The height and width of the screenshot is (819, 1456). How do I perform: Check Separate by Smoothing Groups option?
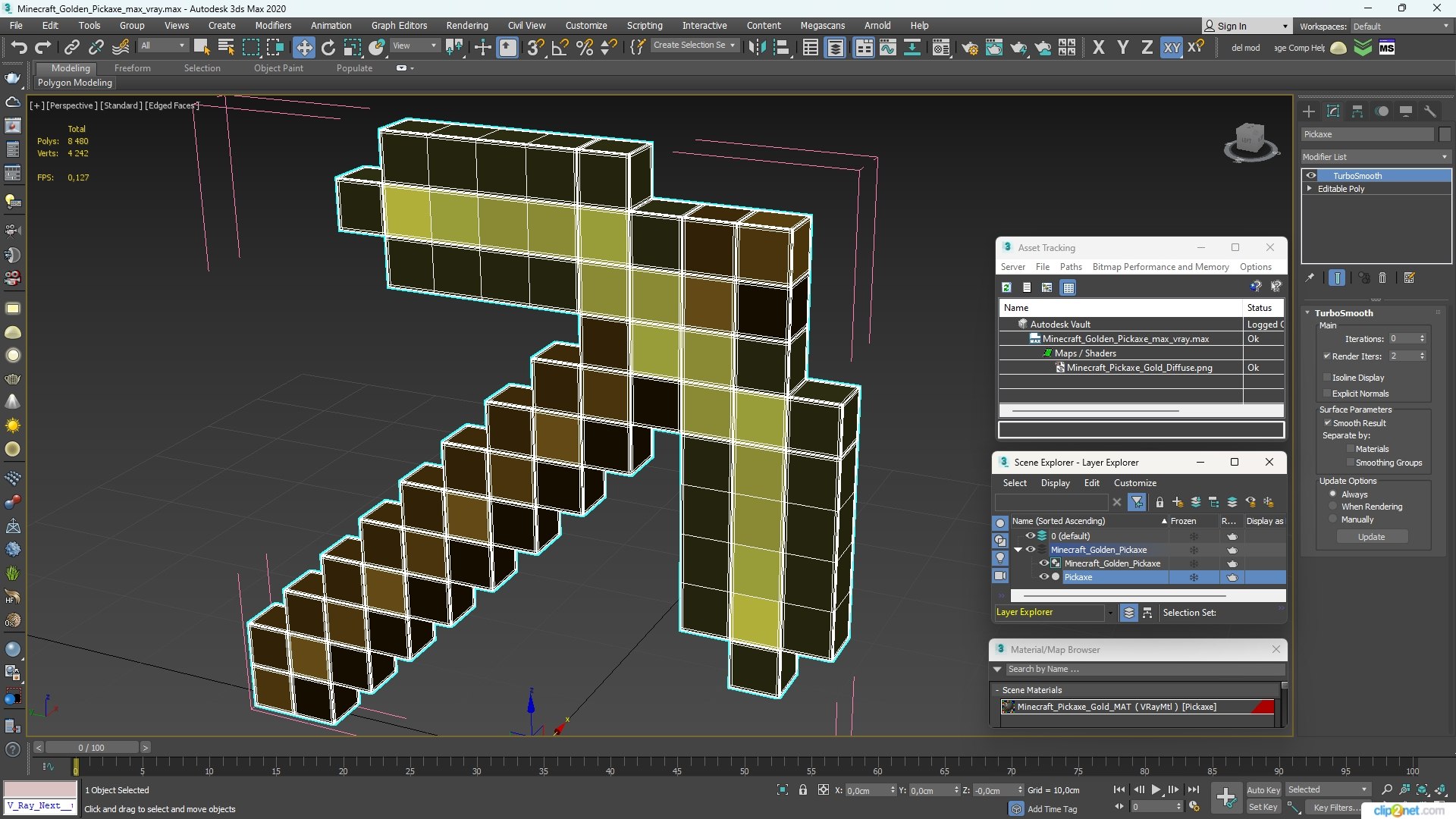tap(1351, 463)
